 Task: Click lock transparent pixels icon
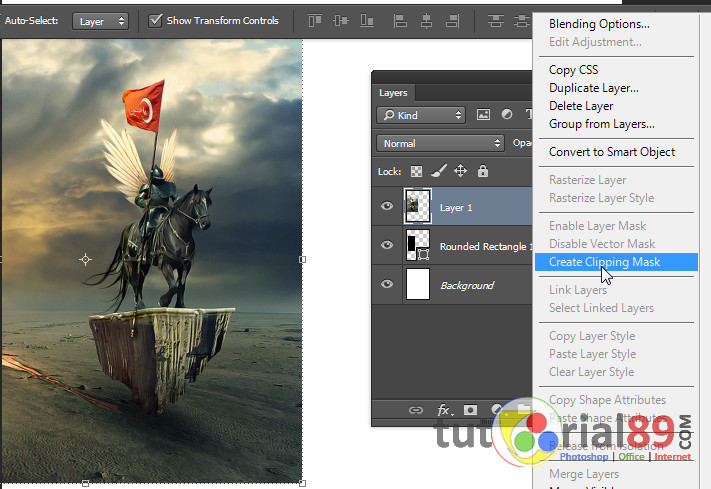pyautogui.click(x=416, y=171)
